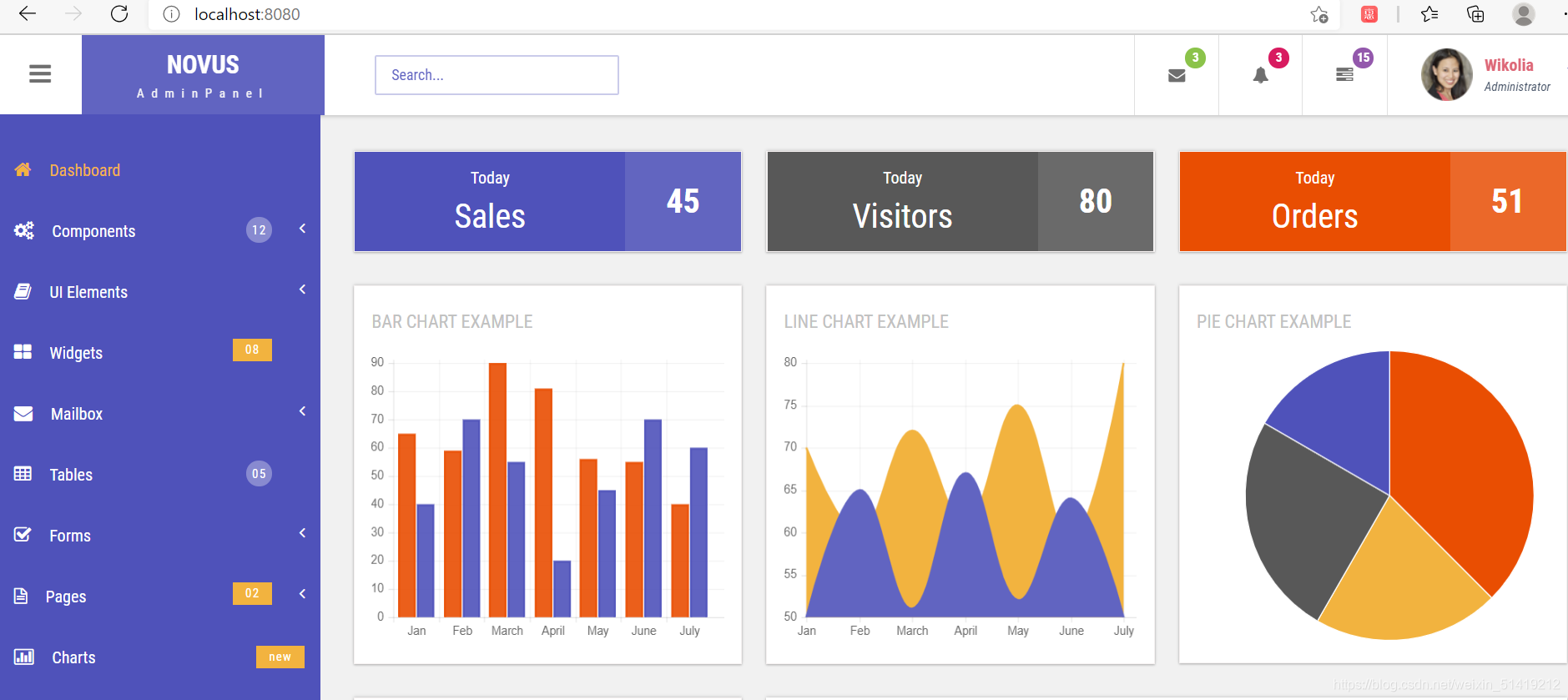The height and width of the screenshot is (700, 1568).
Task: Expand the Forms submenu chevron
Action: 302,533
